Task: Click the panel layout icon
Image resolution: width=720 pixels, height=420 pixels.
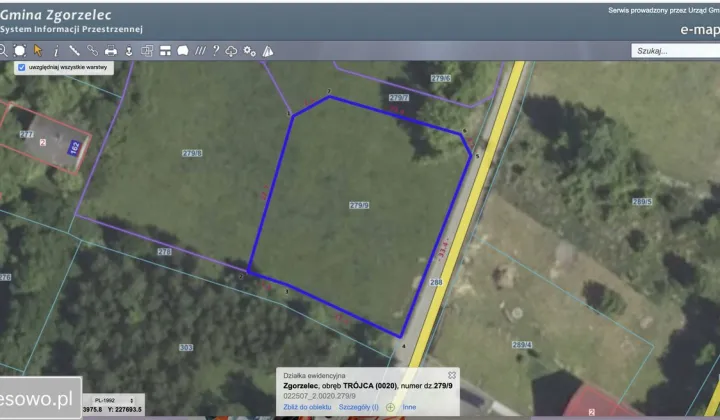Action: [x=165, y=51]
